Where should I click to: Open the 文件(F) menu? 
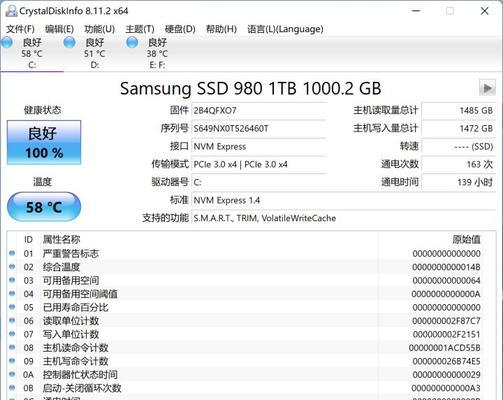click(x=20, y=29)
